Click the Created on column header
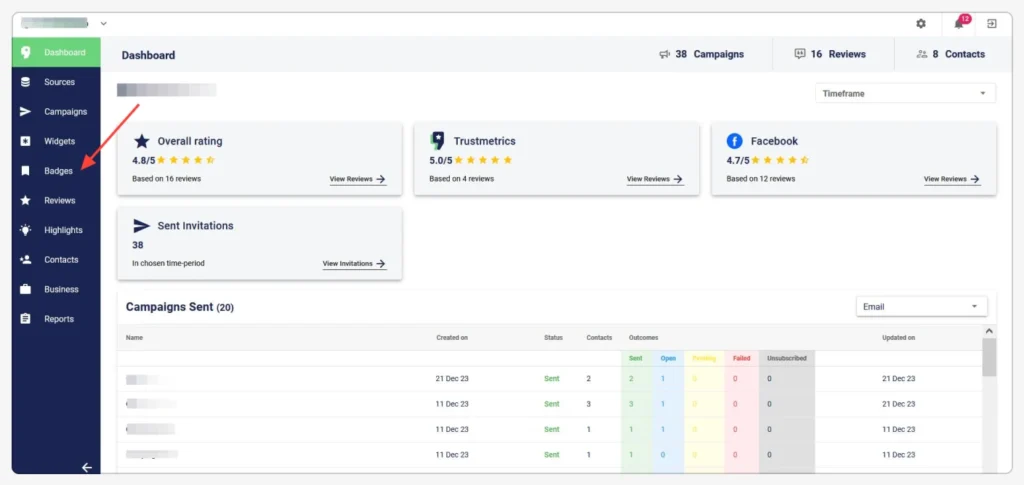The image size is (1024, 485). 452,338
